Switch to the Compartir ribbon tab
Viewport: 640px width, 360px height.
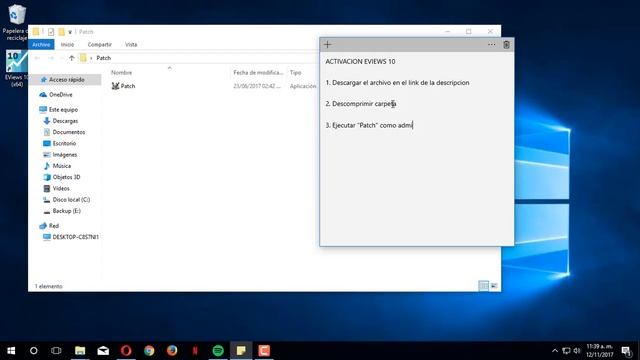(100, 44)
